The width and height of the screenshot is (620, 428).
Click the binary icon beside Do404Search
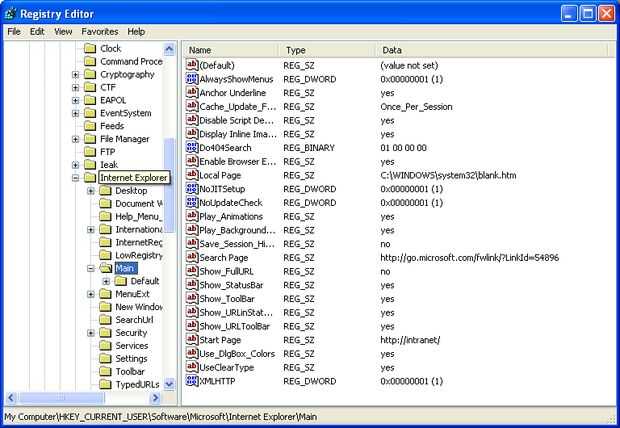[x=192, y=148]
